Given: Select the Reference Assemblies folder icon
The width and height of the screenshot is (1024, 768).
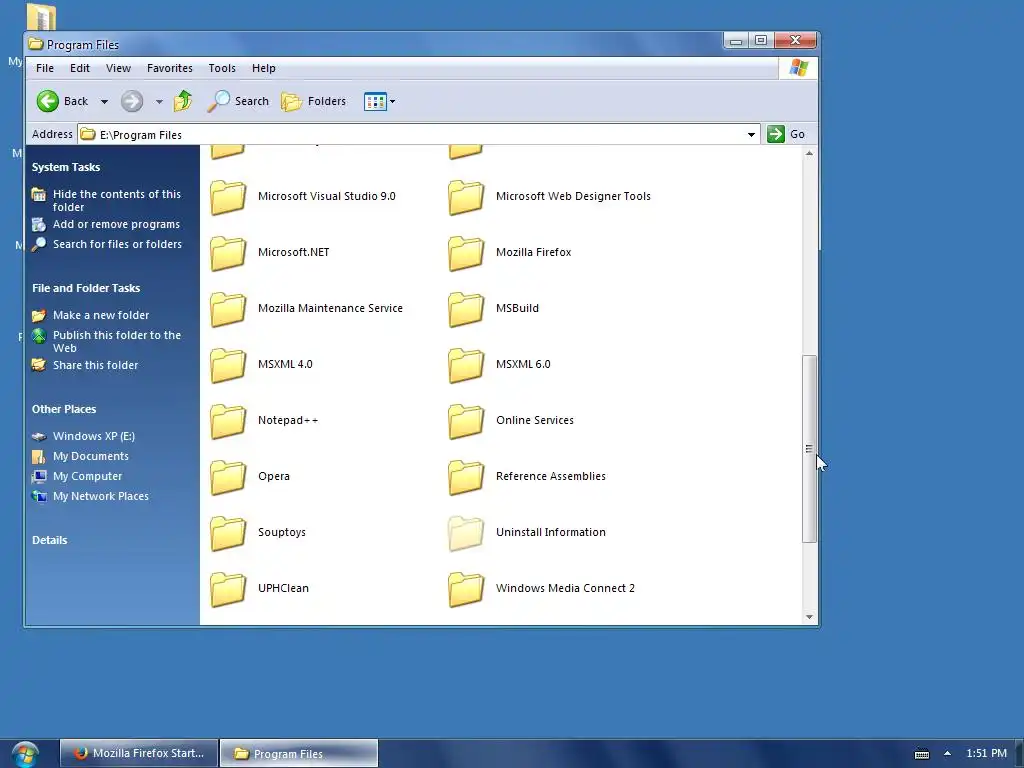Looking at the screenshot, I should coord(466,477).
